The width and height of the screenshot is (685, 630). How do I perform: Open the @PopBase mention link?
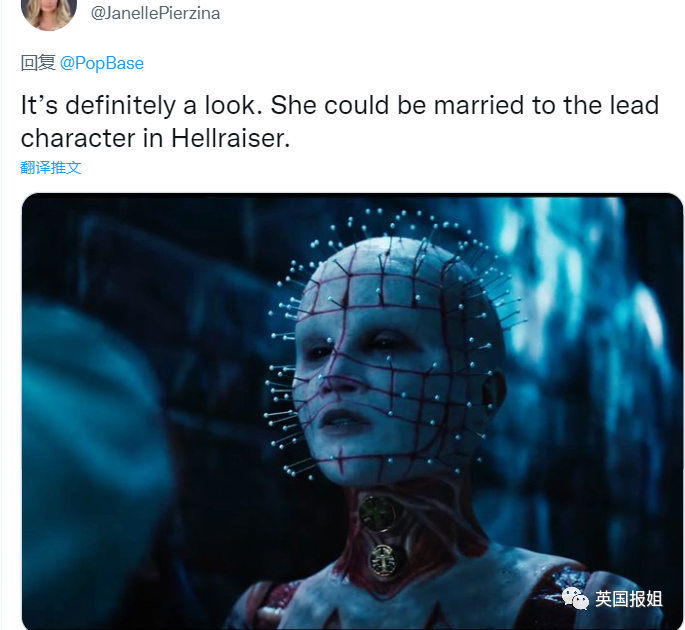(102, 63)
